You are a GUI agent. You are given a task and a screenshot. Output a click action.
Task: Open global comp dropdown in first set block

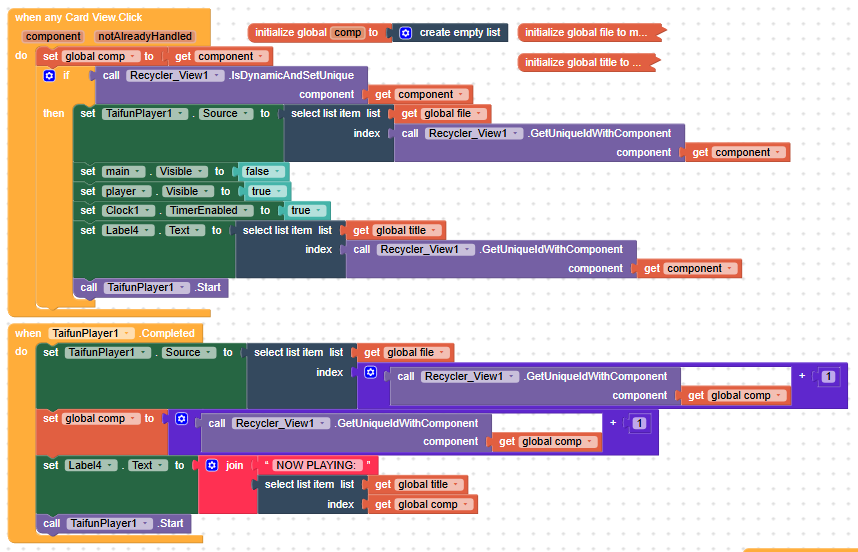point(100,56)
